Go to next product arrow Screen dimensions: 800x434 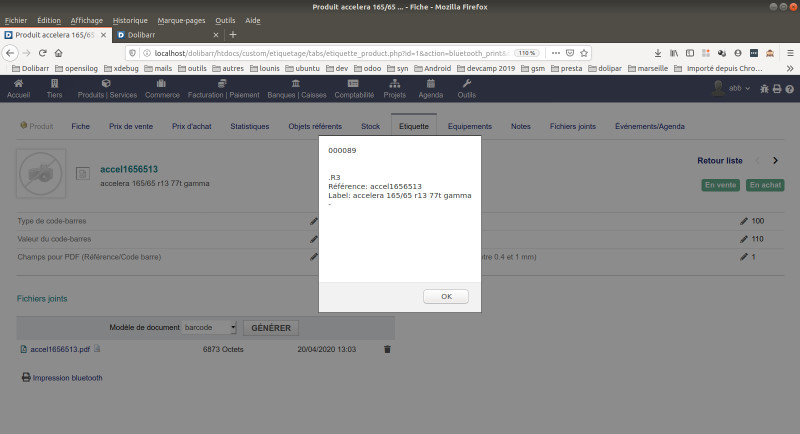coord(775,160)
